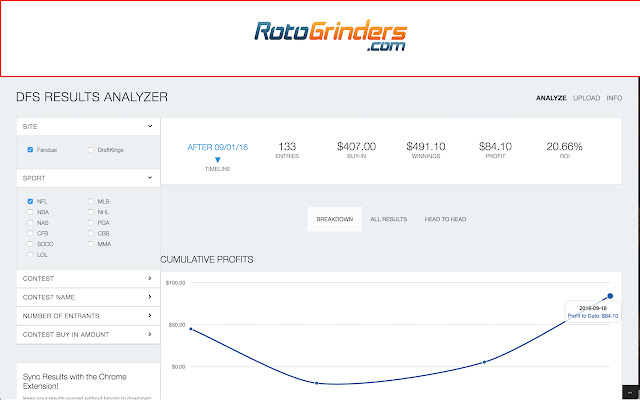Check the SOCC sport checkbox
This screenshot has width=640, height=400.
(x=30, y=244)
